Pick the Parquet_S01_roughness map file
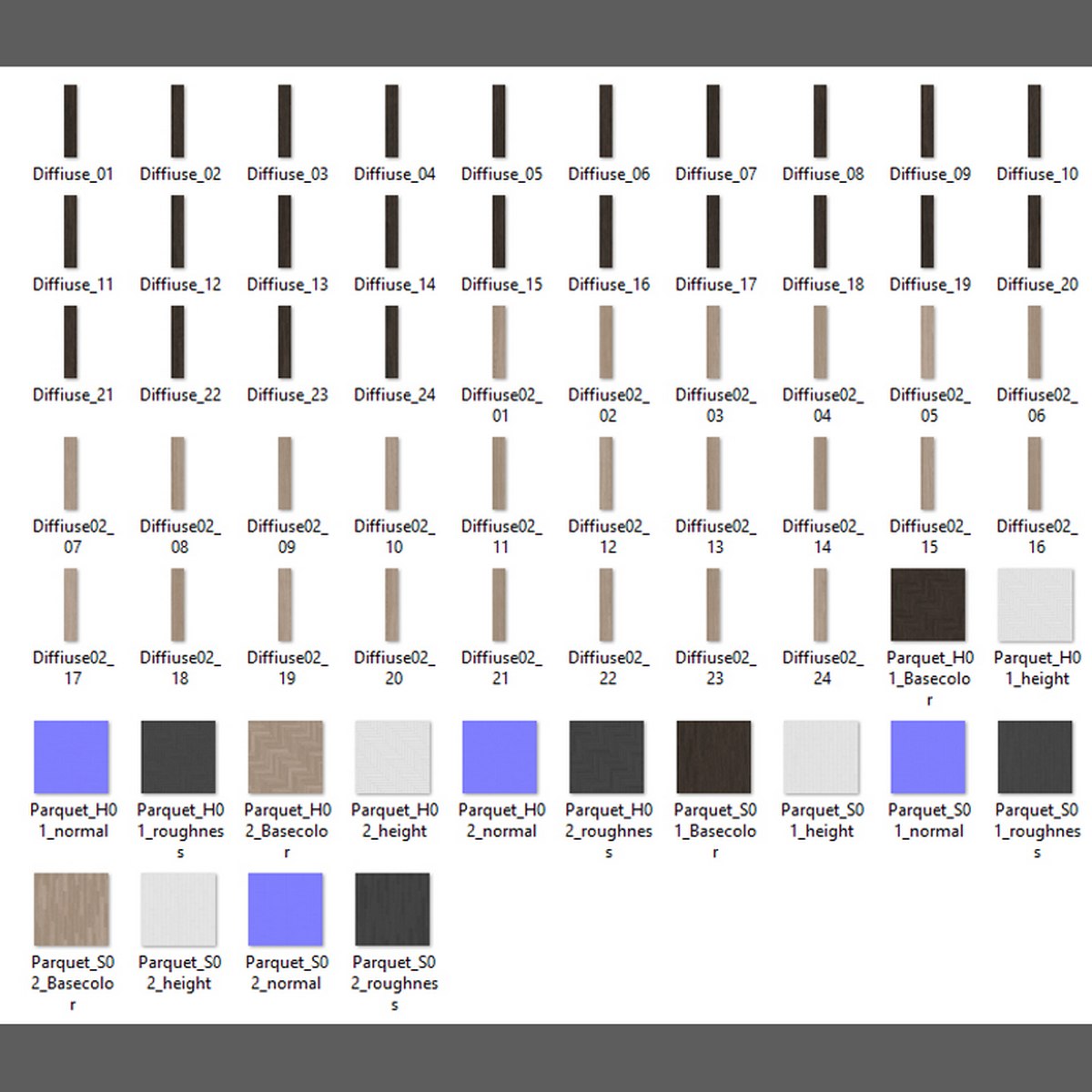Image resolution: width=1092 pixels, height=1092 pixels. click(1035, 757)
